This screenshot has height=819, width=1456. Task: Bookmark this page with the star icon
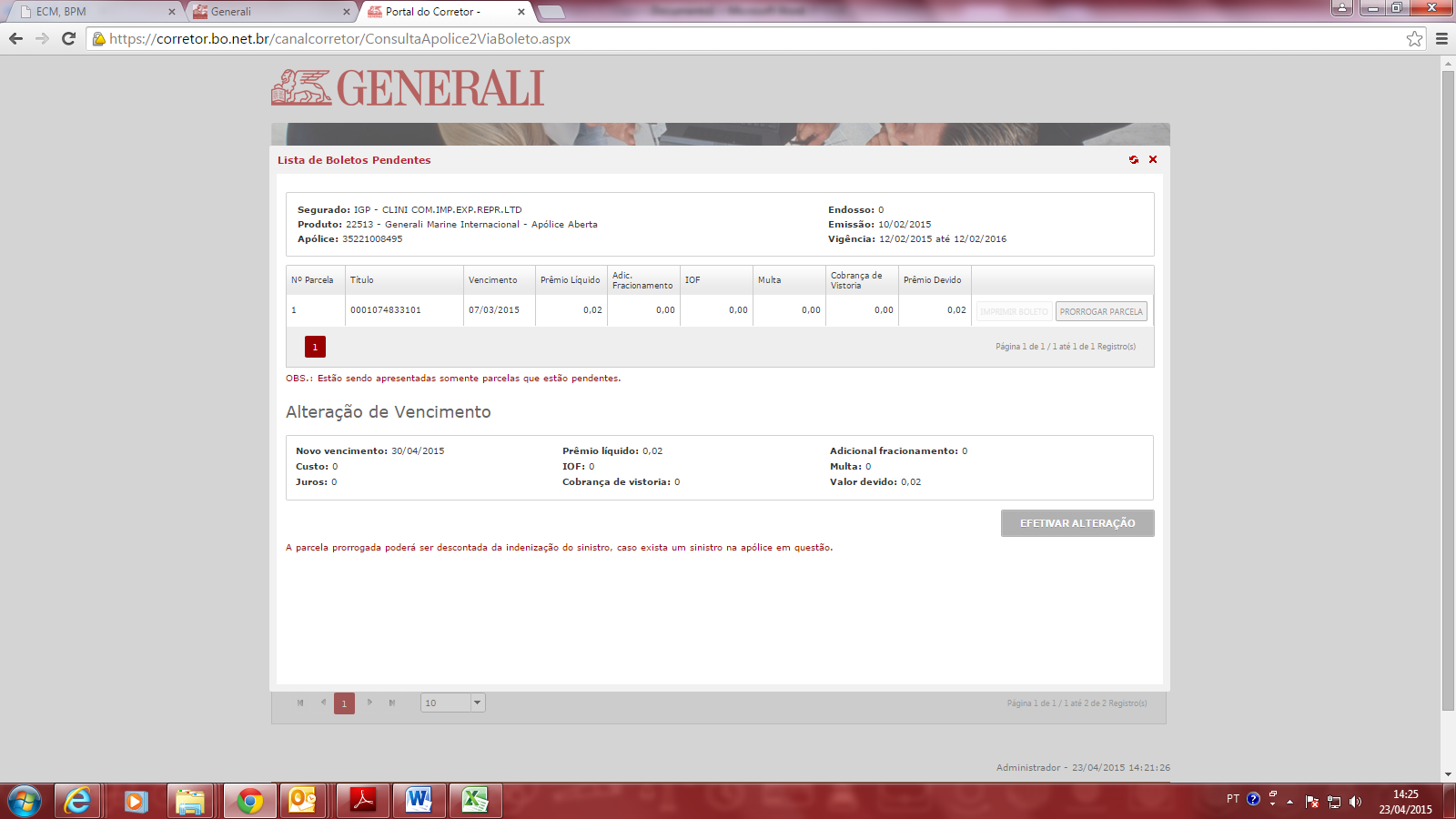point(1414,38)
